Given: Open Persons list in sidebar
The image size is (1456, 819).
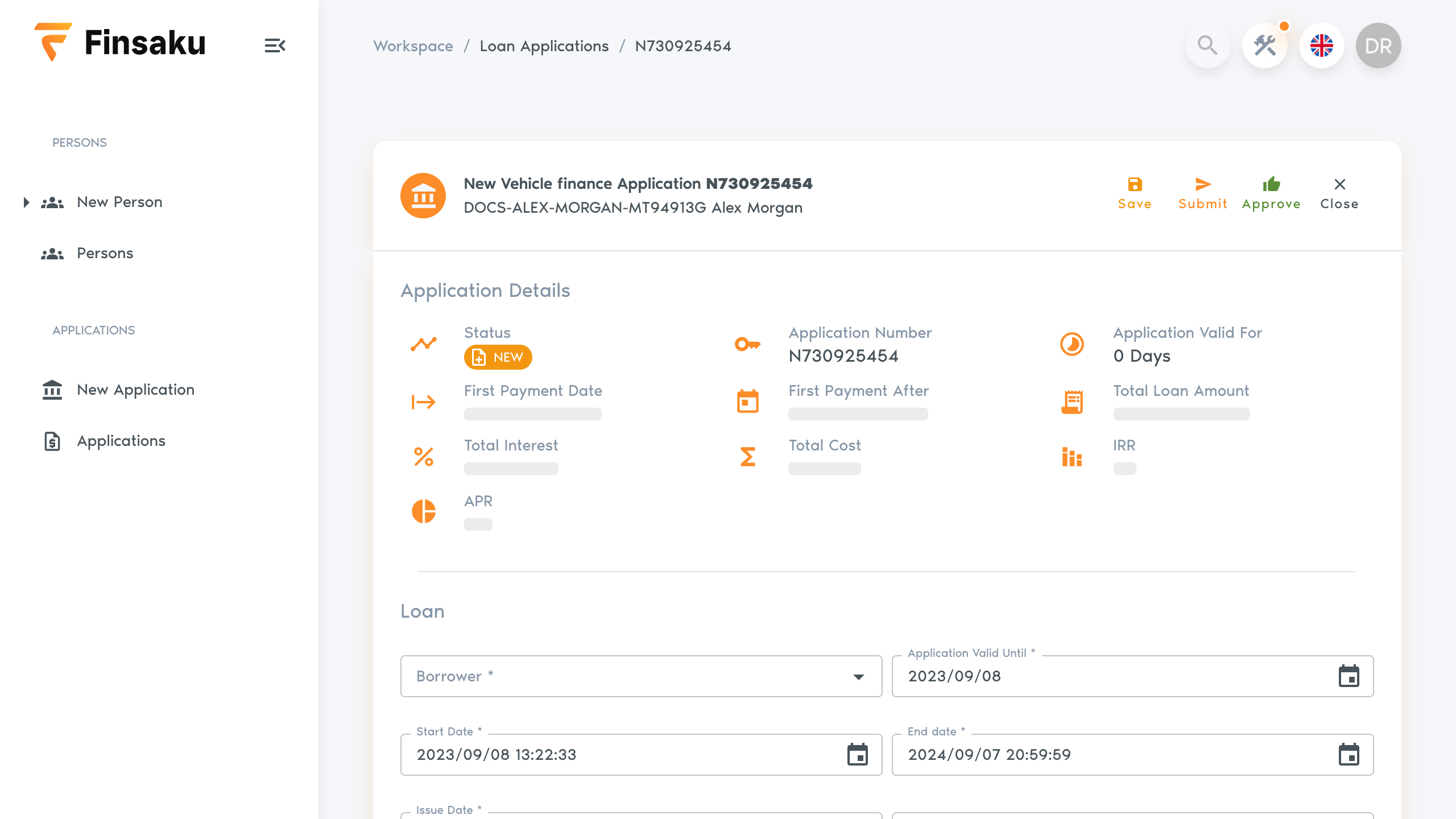Looking at the screenshot, I should click(x=105, y=254).
